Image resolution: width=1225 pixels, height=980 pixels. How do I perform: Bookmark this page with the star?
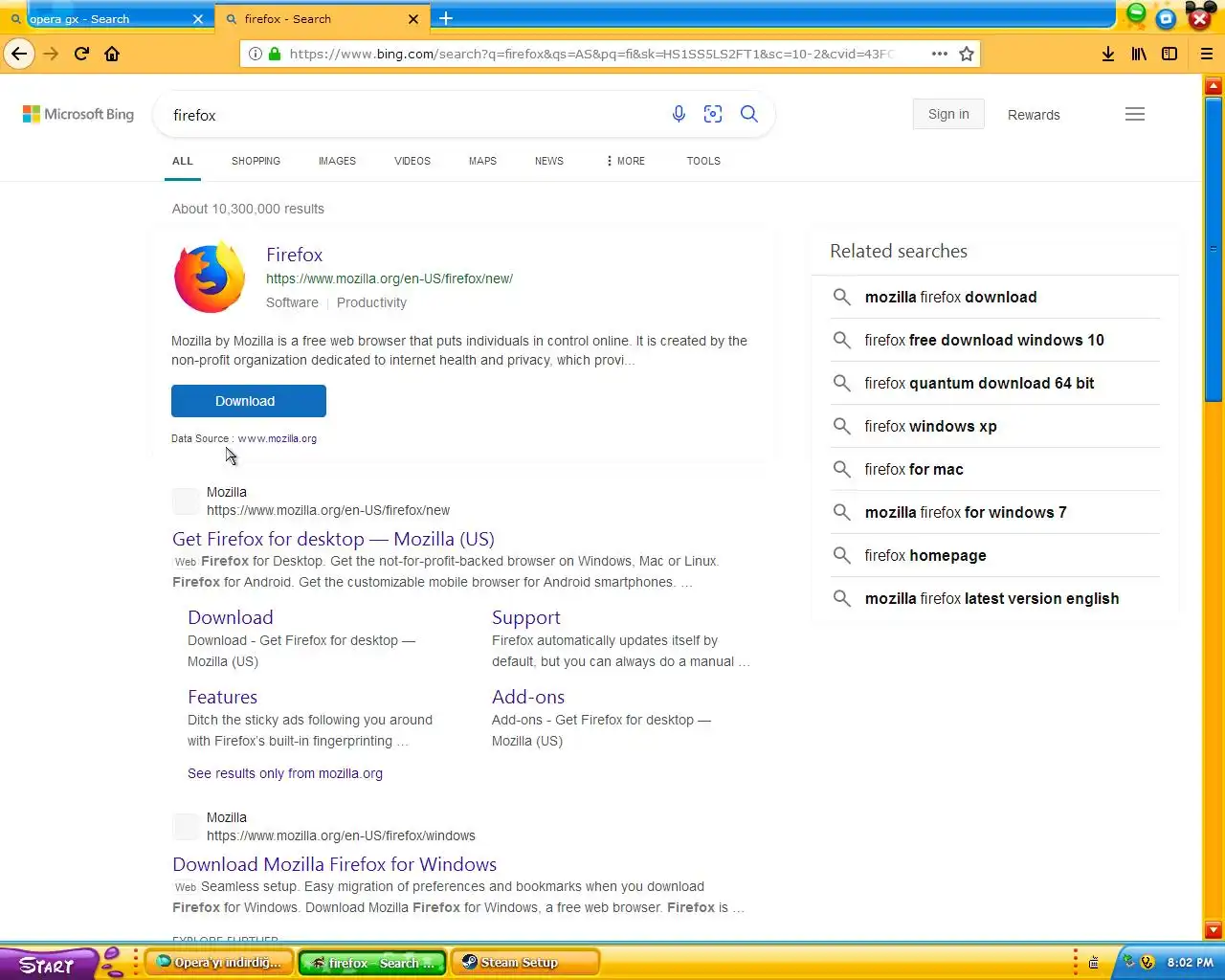967,54
